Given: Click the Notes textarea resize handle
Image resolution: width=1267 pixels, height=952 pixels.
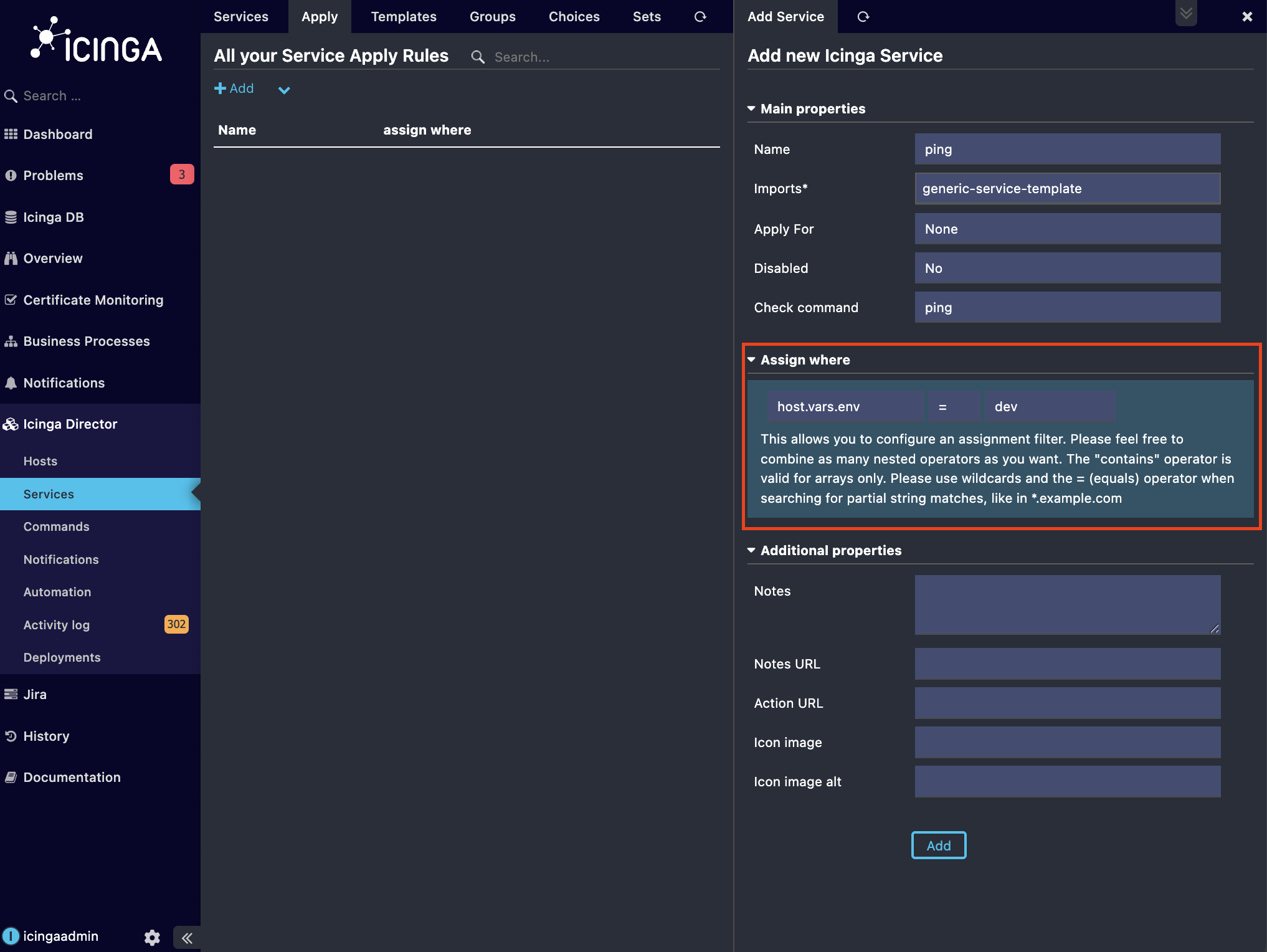Looking at the screenshot, I should pyautogui.click(x=1215, y=629).
